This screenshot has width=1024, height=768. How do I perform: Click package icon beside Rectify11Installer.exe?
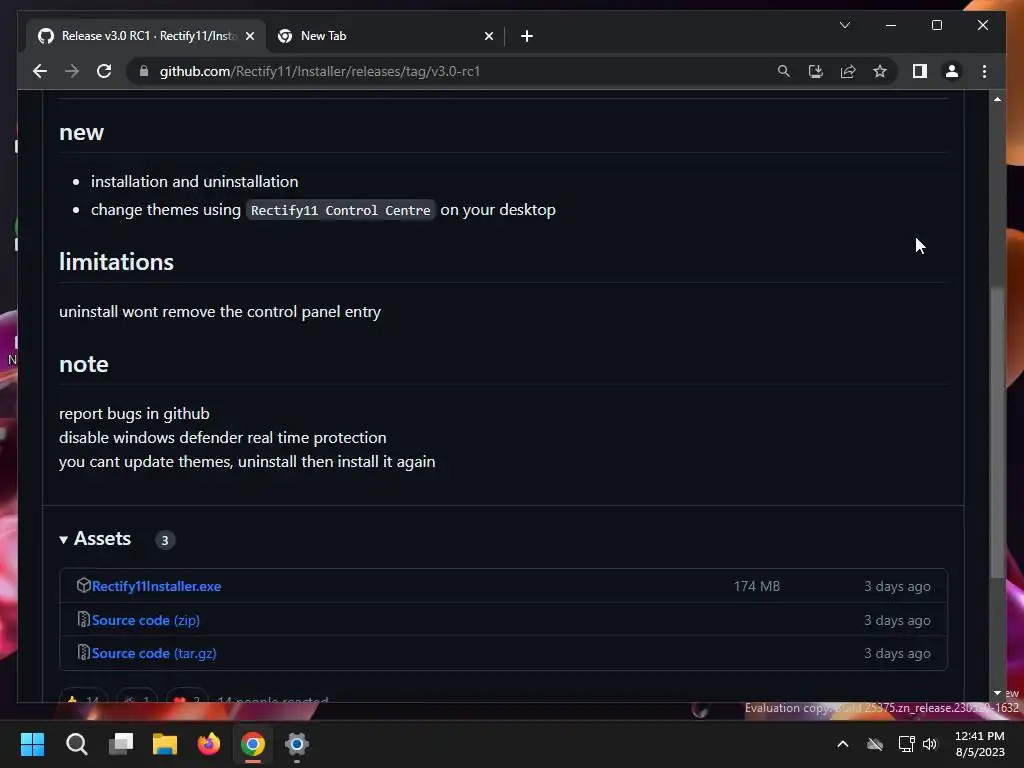coord(83,585)
